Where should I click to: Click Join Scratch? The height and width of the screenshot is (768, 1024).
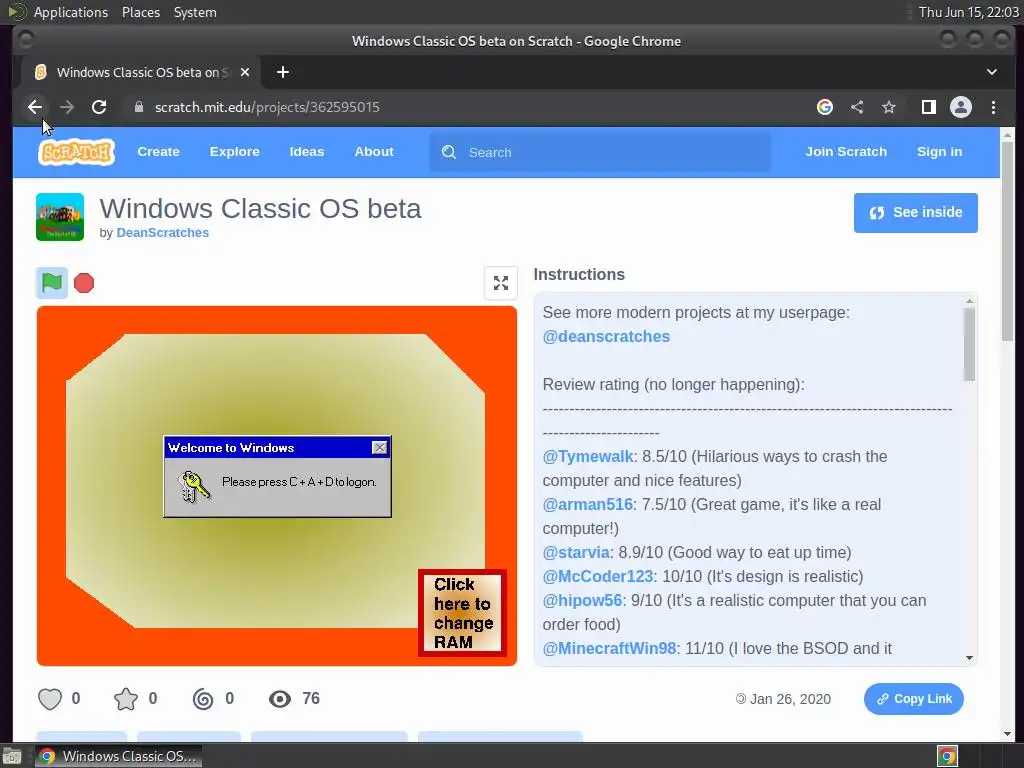tap(846, 152)
